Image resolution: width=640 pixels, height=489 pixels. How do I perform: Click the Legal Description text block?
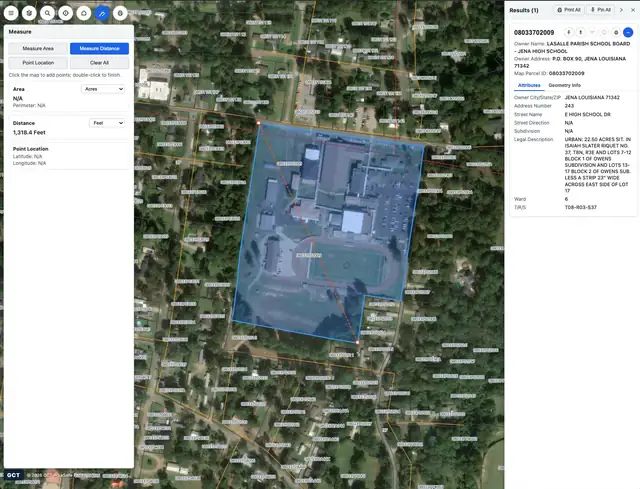click(x=598, y=165)
